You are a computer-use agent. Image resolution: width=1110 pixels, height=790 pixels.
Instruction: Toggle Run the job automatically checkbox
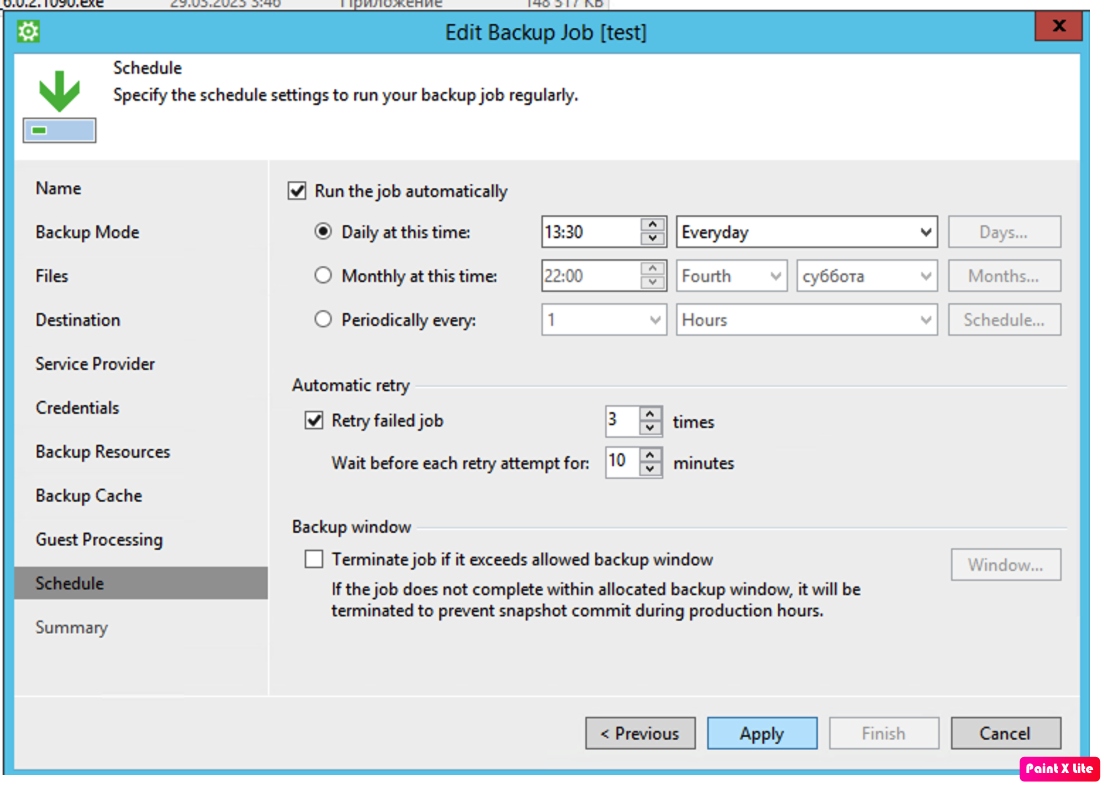(x=297, y=191)
